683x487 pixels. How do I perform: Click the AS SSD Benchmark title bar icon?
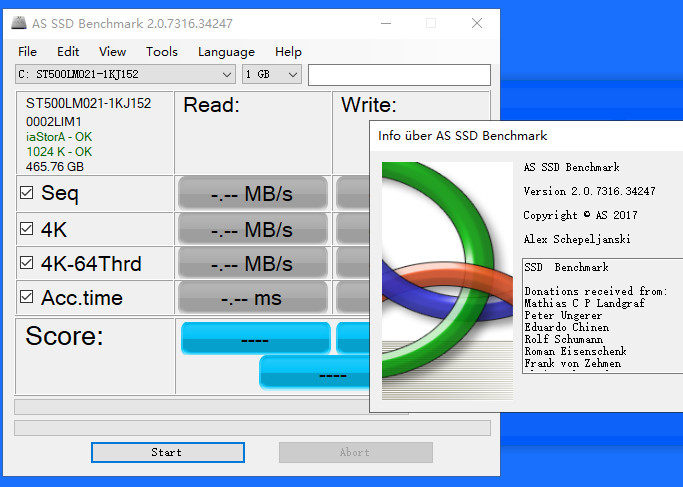point(19,23)
